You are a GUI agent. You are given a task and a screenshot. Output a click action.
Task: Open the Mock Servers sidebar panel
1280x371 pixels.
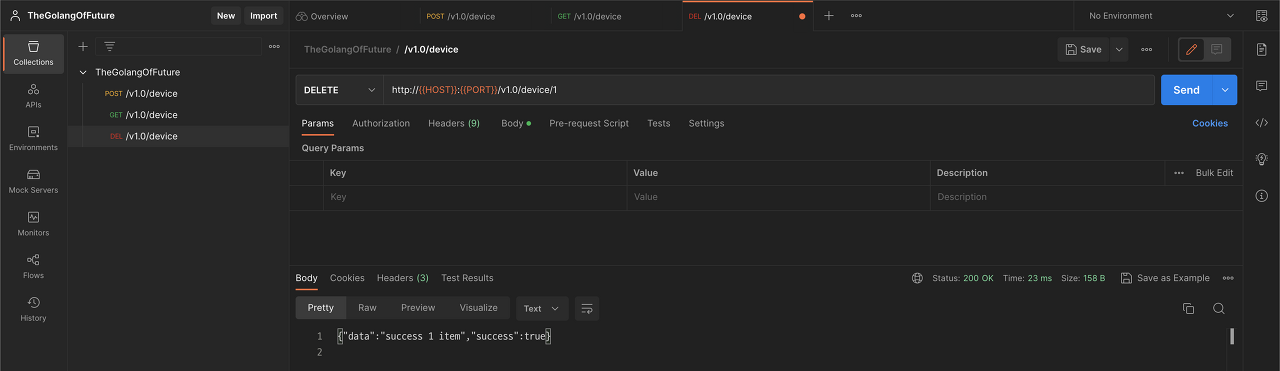pos(33,182)
